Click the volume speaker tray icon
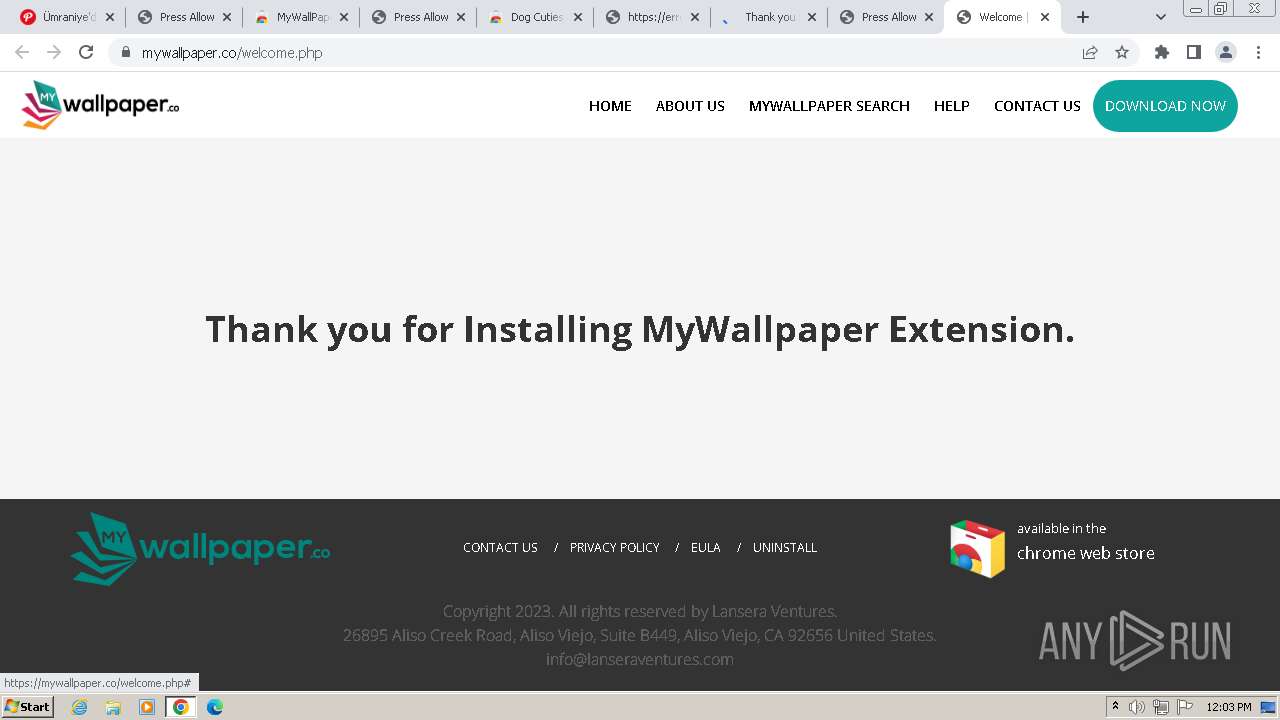Viewport: 1280px width, 720px height. (1137, 707)
